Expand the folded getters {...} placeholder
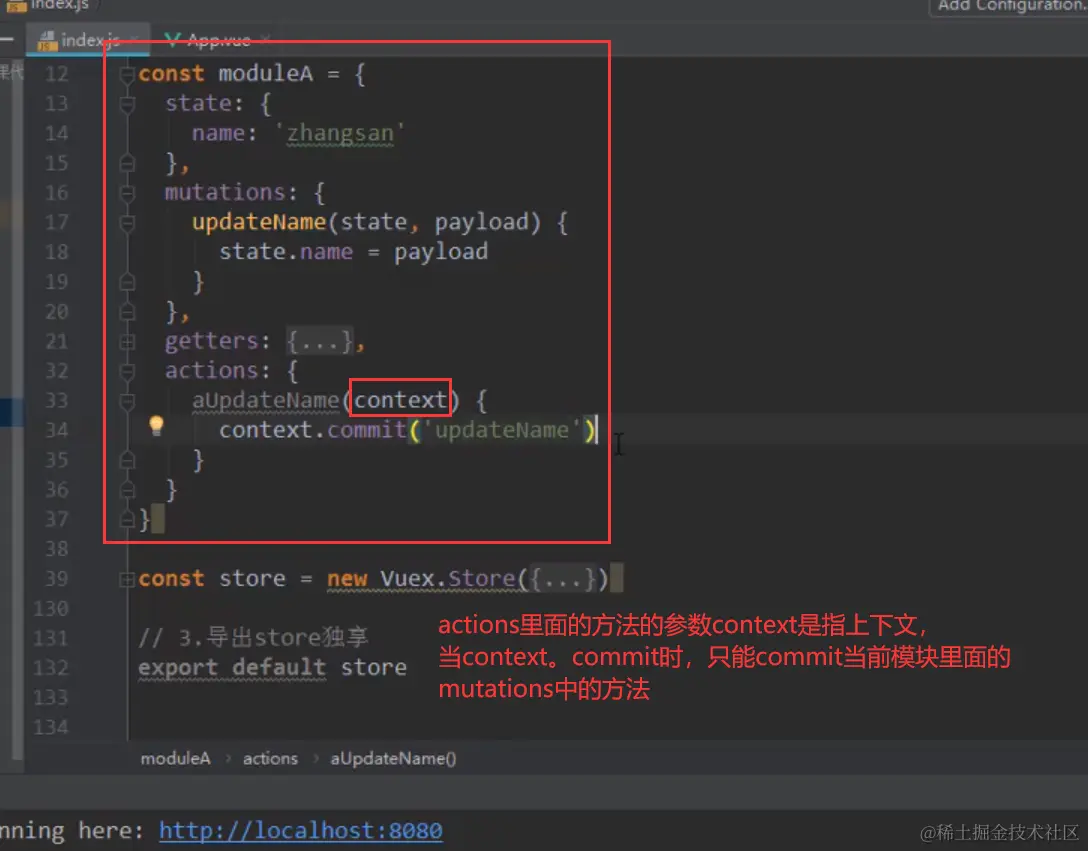 [320, 341]
